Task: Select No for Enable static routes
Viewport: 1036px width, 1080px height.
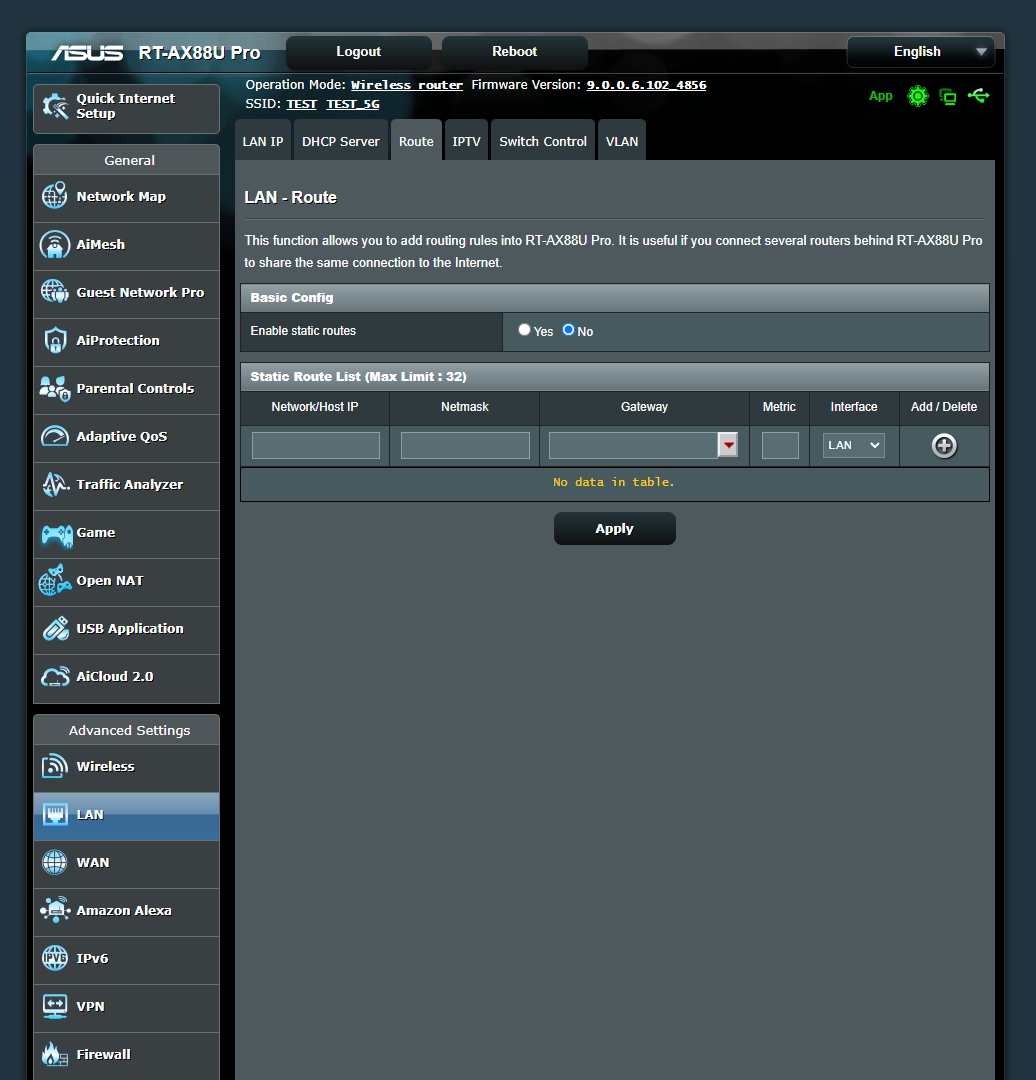Action: (568, 330)
